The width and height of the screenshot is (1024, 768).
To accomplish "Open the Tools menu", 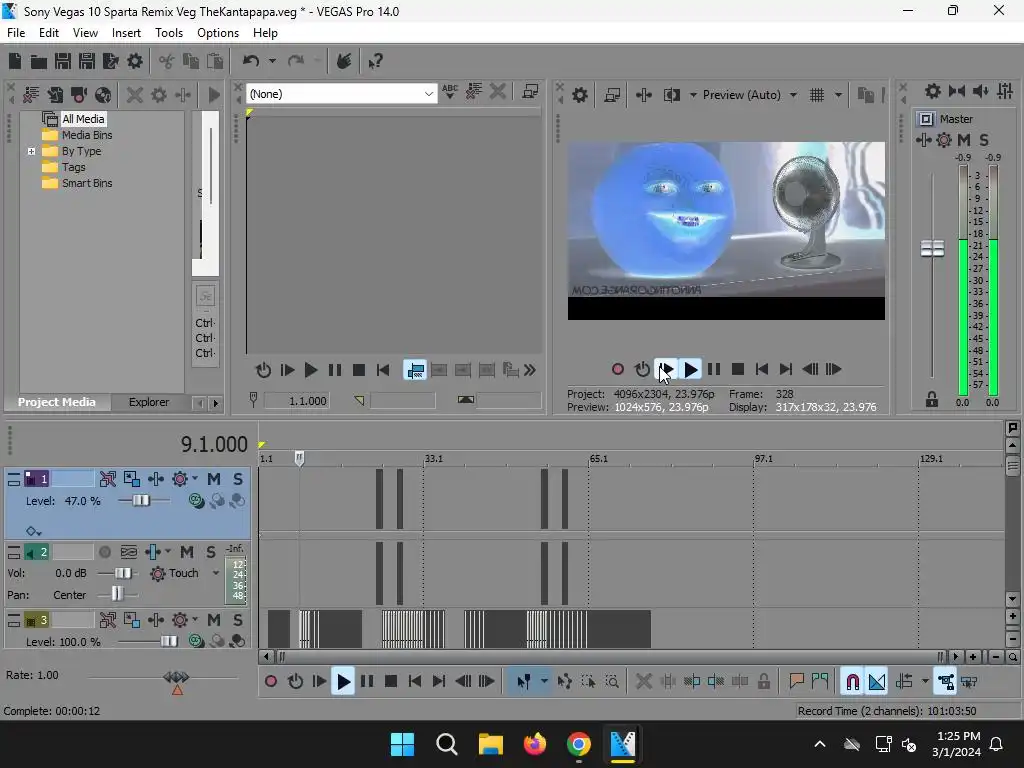I will point(168,33).
